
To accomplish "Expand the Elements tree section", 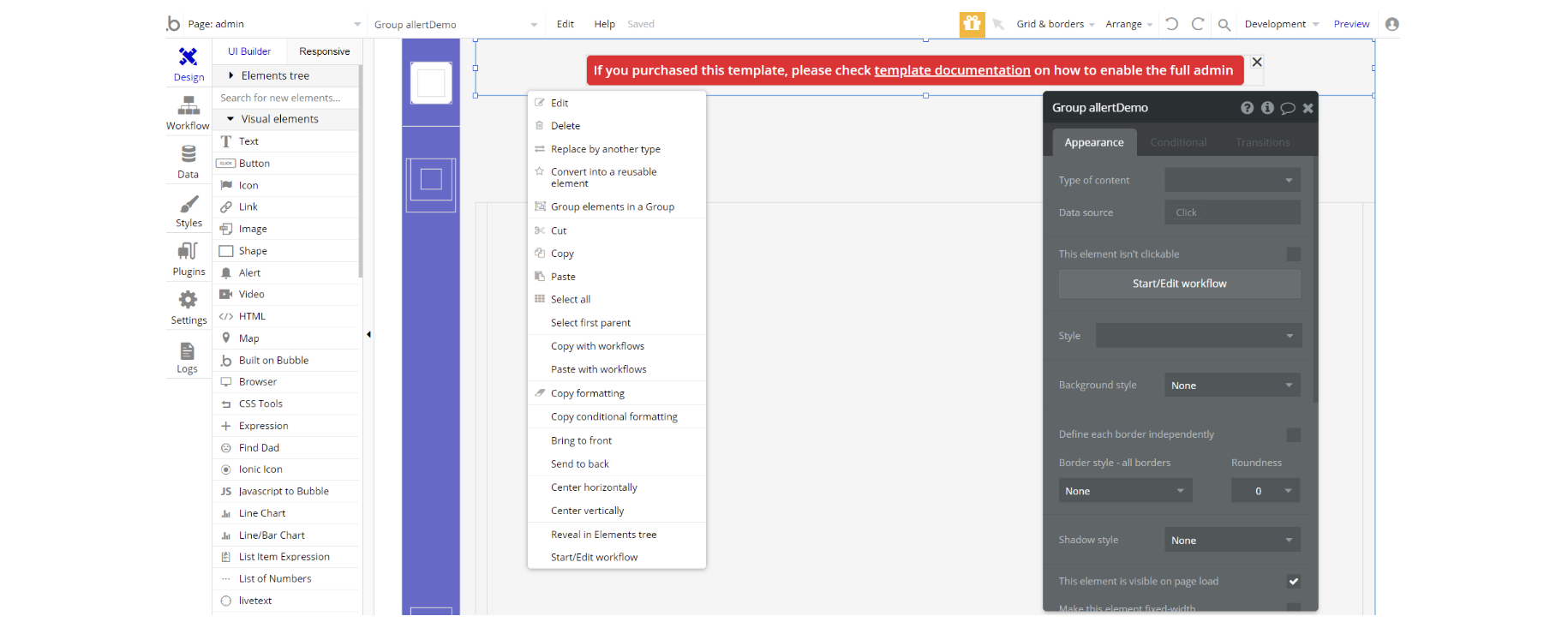I will [274, 75].
